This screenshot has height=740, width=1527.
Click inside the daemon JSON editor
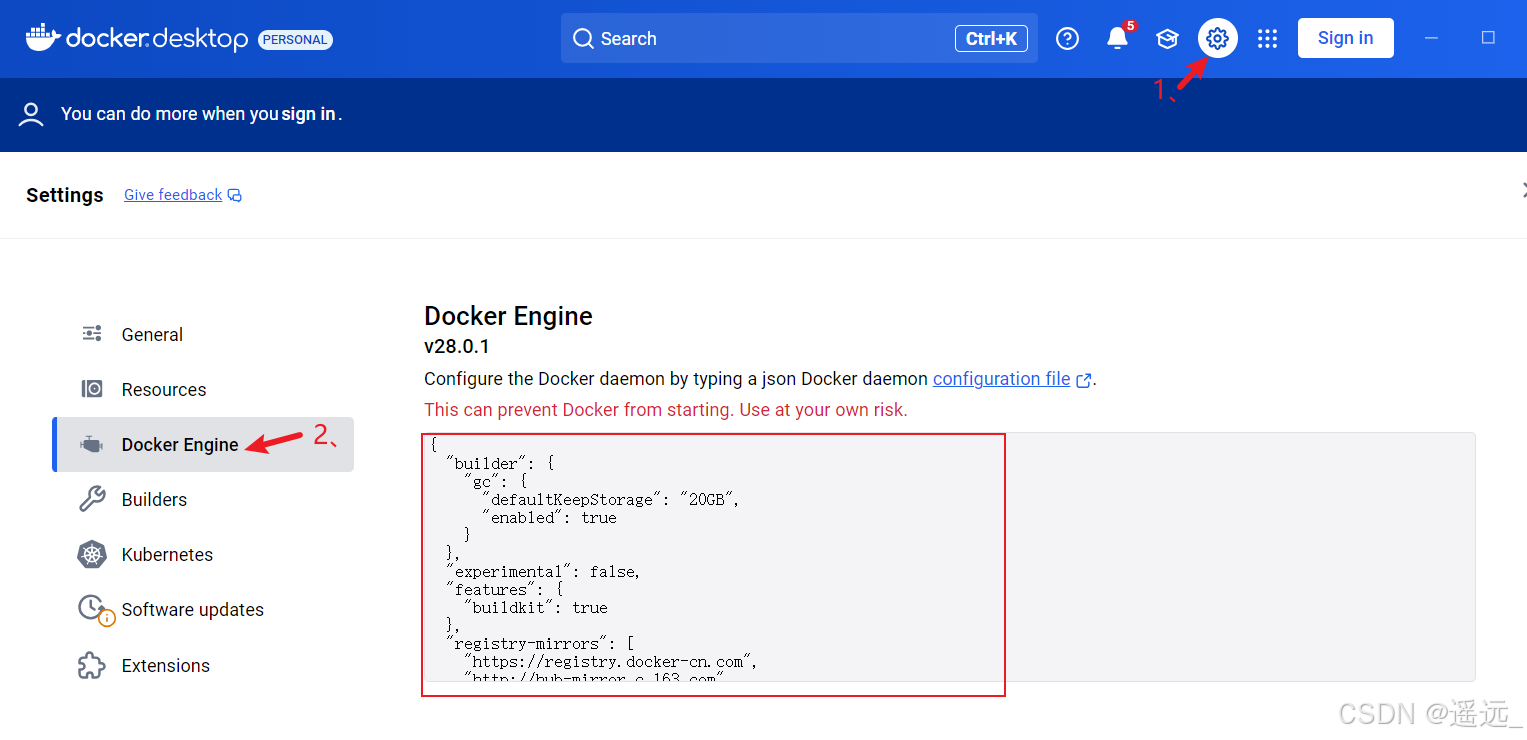(x=948, y=557)
